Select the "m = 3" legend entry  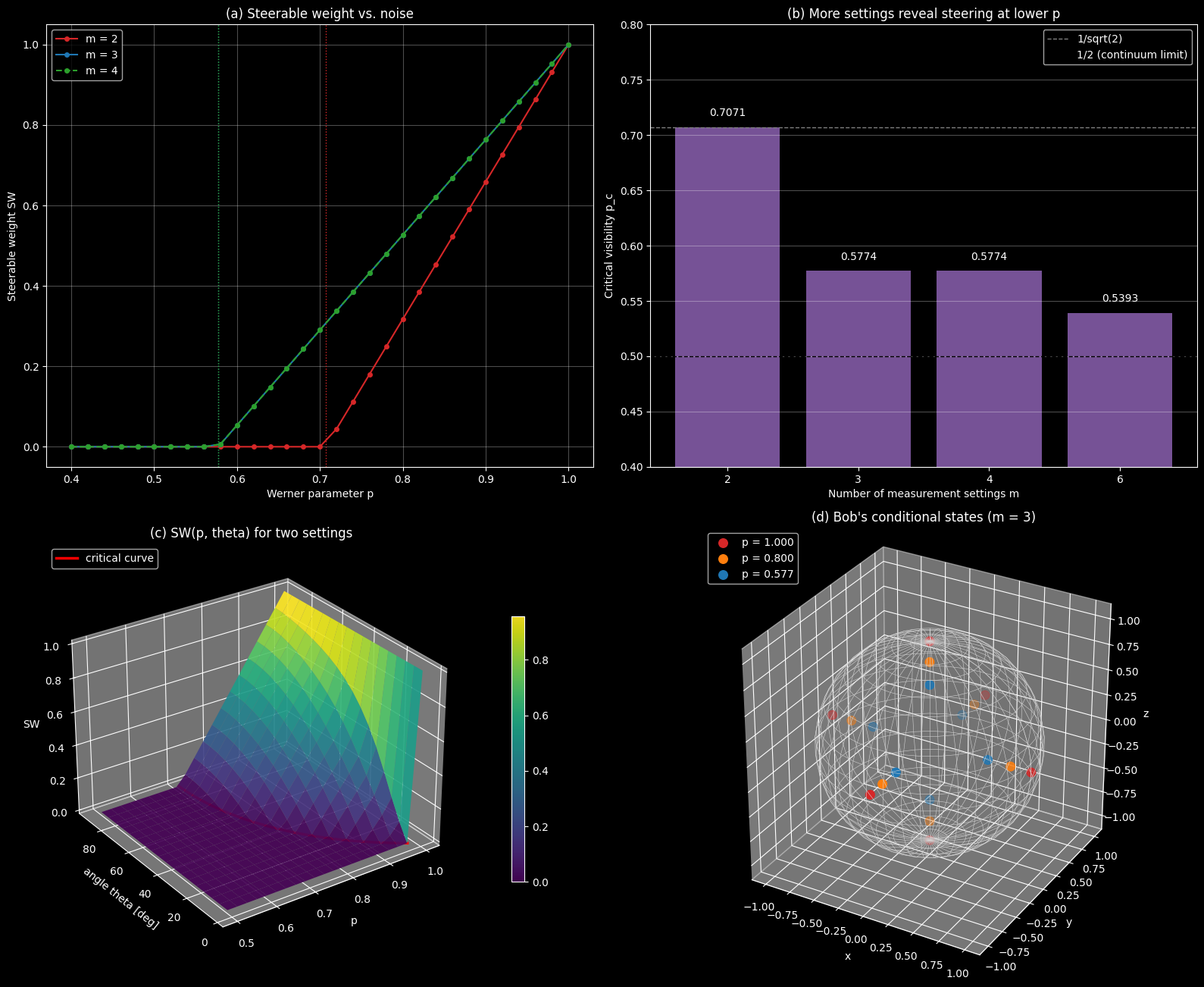(x=86, y=55)
